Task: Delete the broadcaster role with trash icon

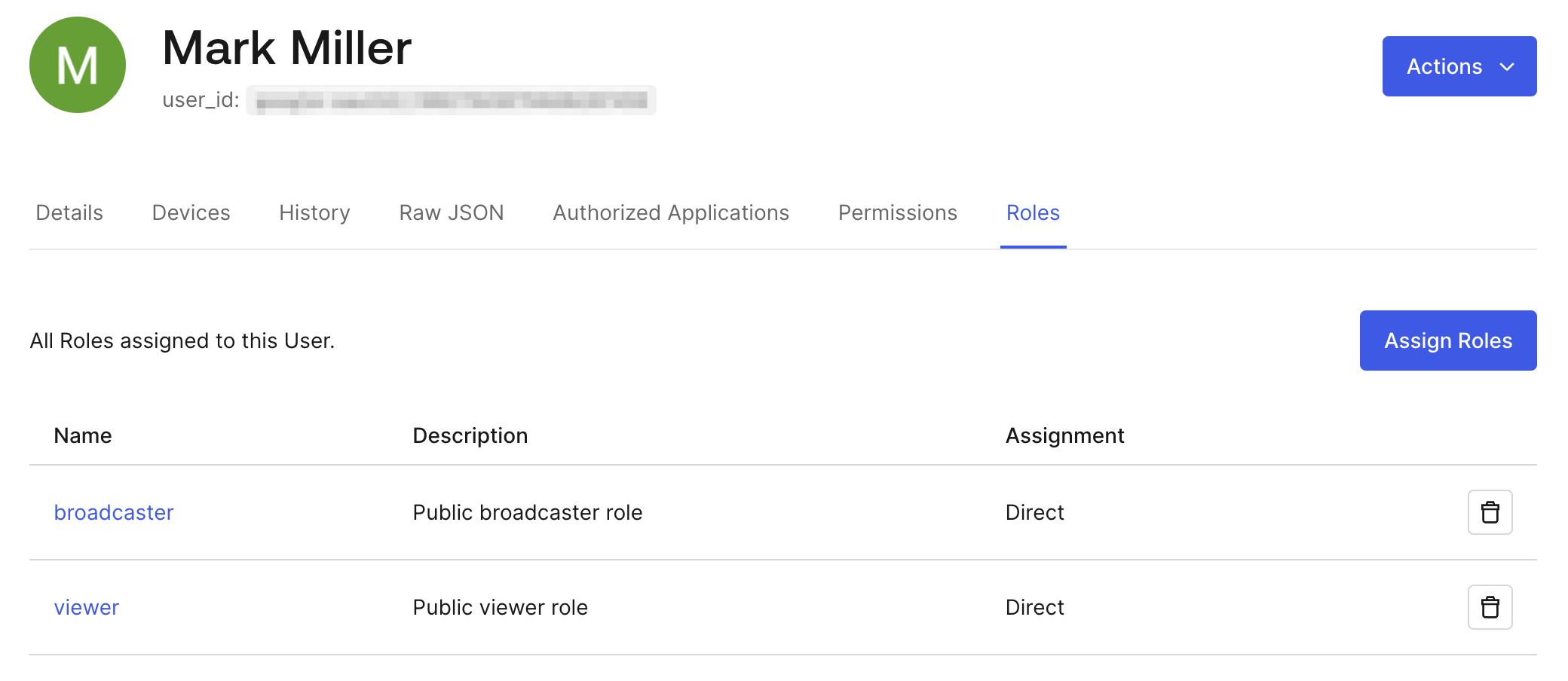Action: point(1490,512)
